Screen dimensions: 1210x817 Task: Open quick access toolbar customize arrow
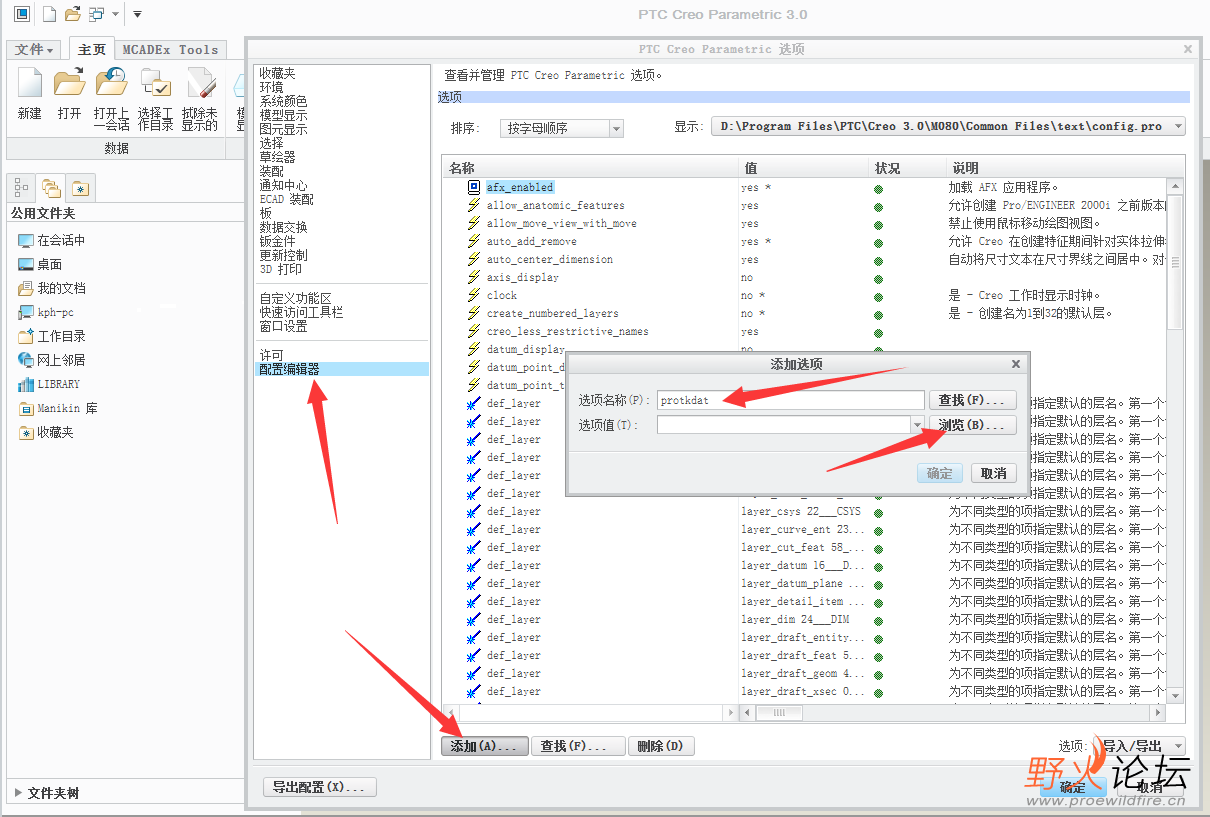click(x=137, y=14)
